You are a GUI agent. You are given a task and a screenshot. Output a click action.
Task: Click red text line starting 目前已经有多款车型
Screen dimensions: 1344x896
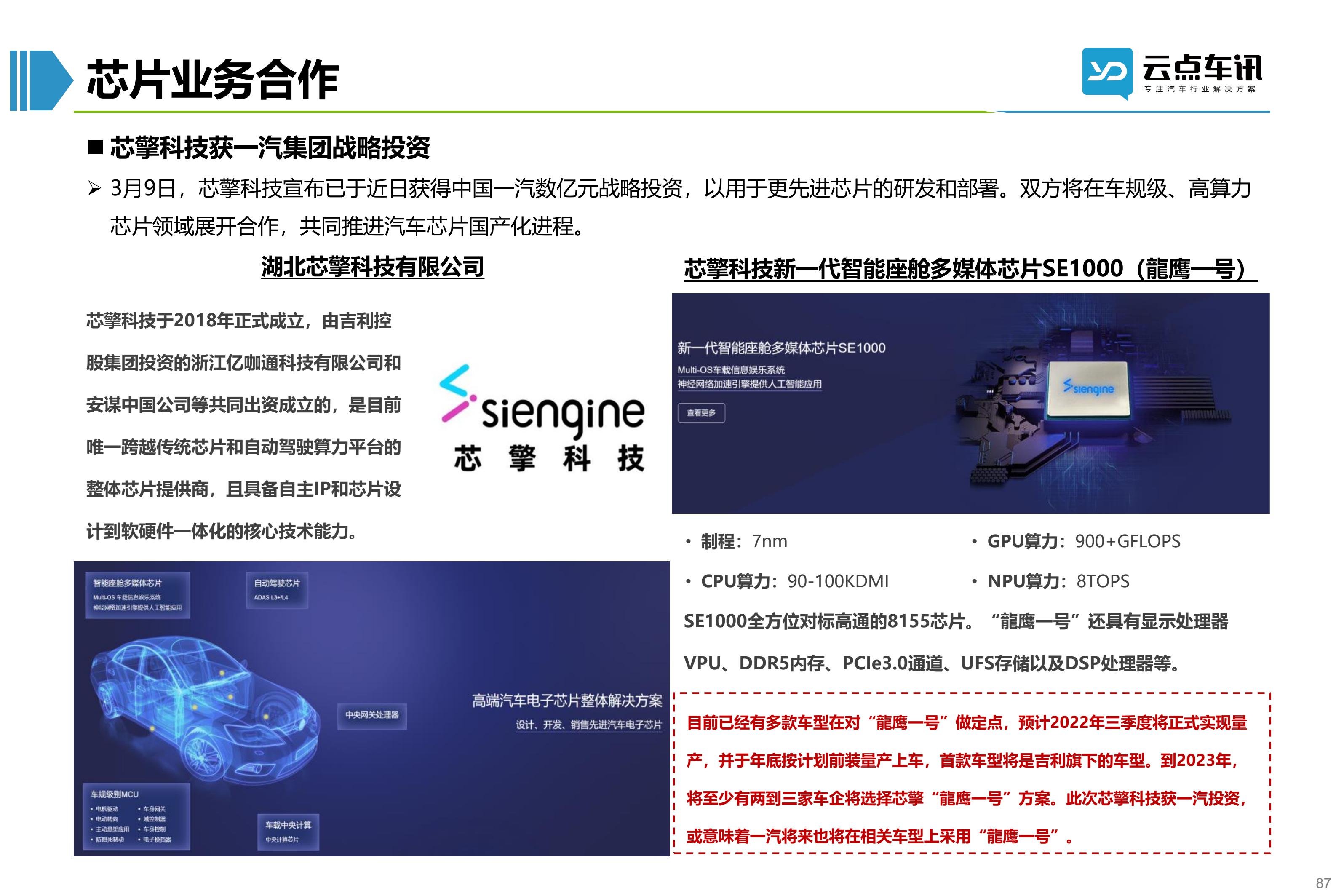(967, 723)
